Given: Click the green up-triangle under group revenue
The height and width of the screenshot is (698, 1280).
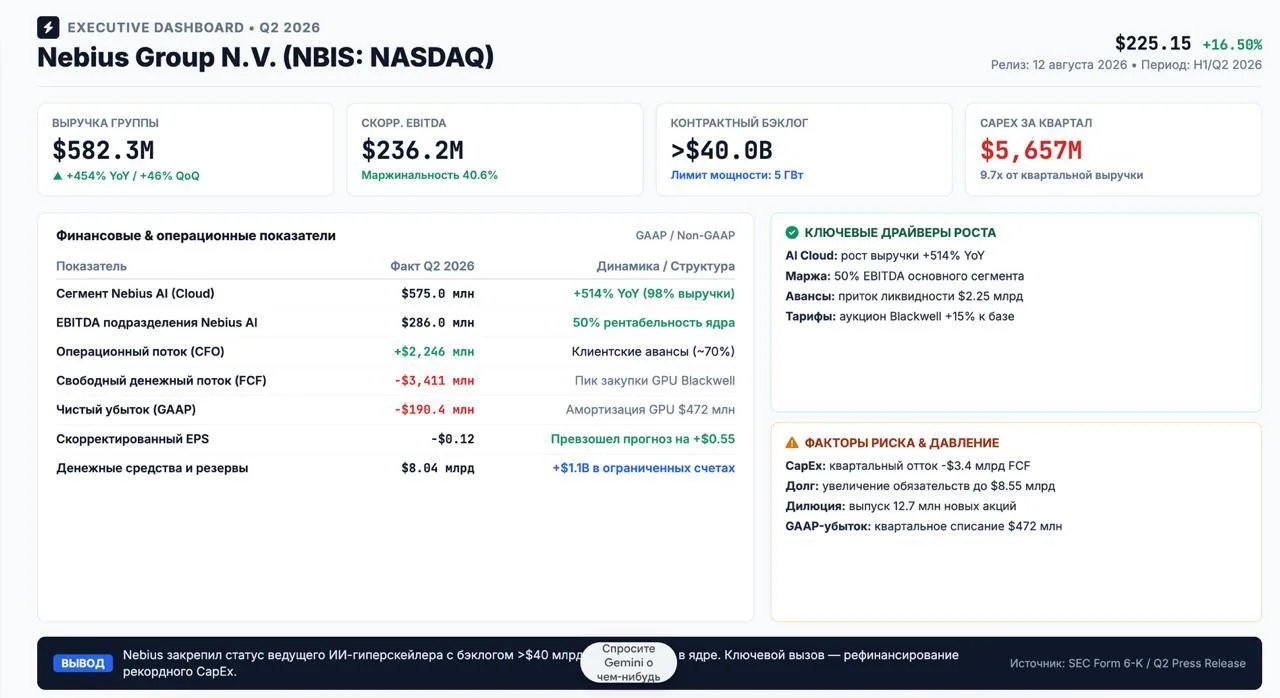Looking at the screenshot, I should tap(57, 176).
